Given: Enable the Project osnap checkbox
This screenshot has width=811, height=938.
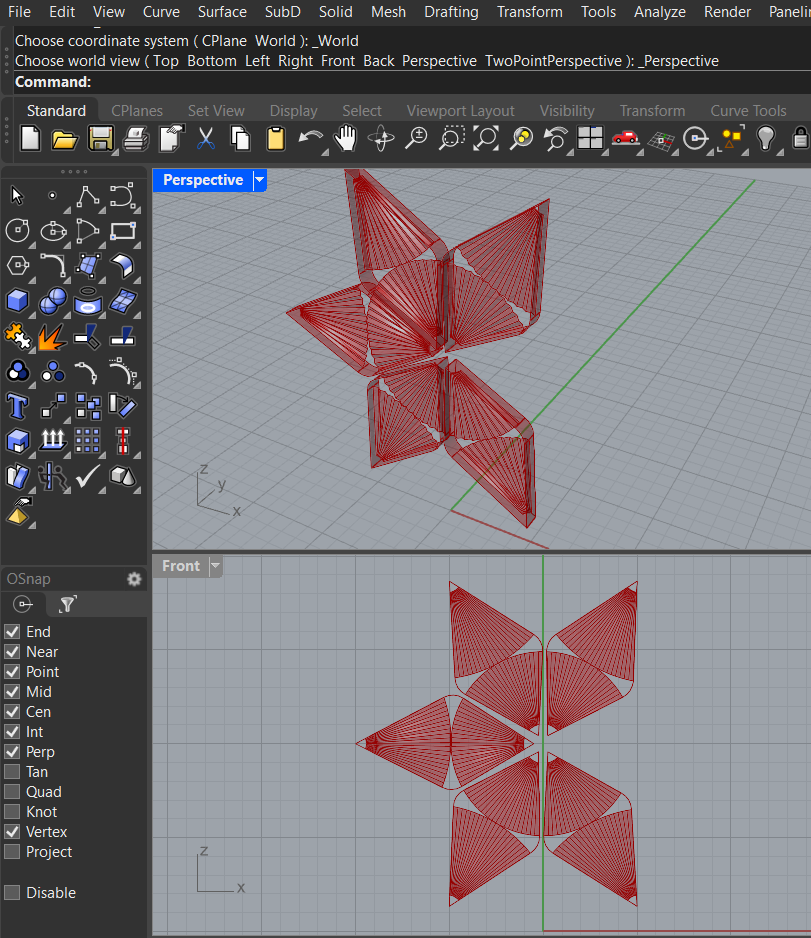Looking at the screenshot, I should 12,852.
